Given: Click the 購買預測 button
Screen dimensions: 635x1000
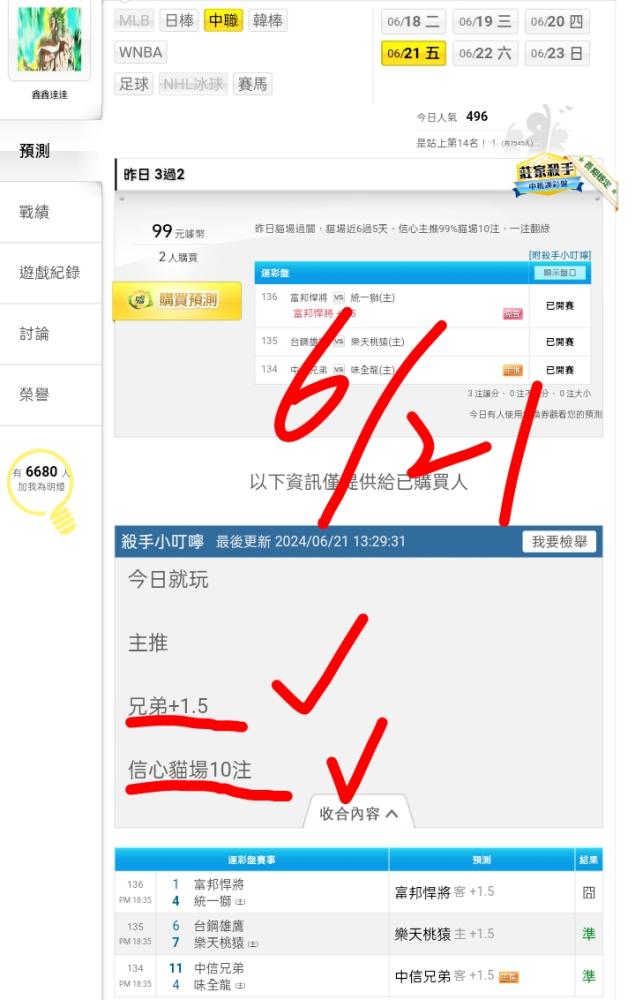Looking at the screenshot, I should tap(177, 300).
